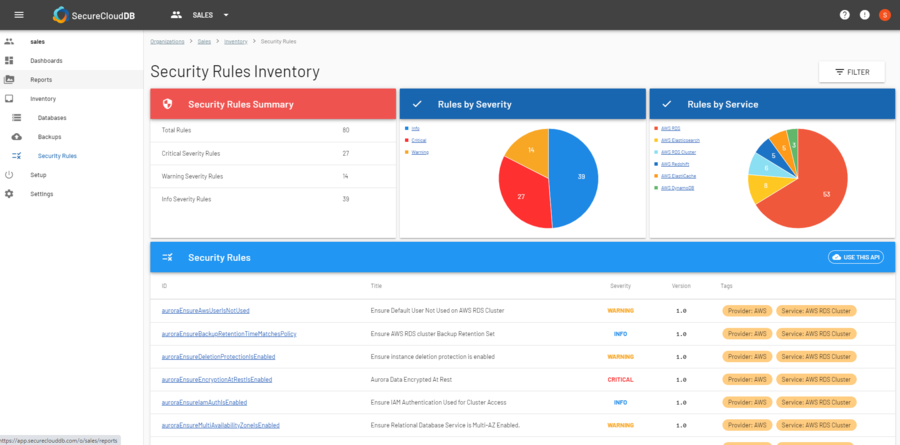Viewport: 900px width, 445px height.
Task: Click the alert notification icon in header
Action: (x=865, y=15)
